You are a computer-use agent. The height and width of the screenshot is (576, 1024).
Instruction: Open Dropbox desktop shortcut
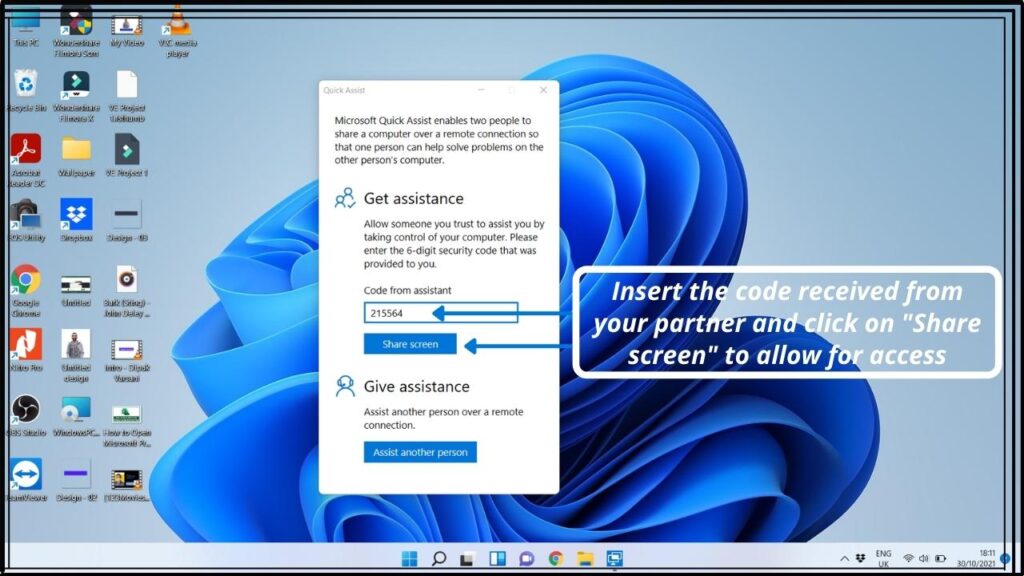[x=76, y=214]
